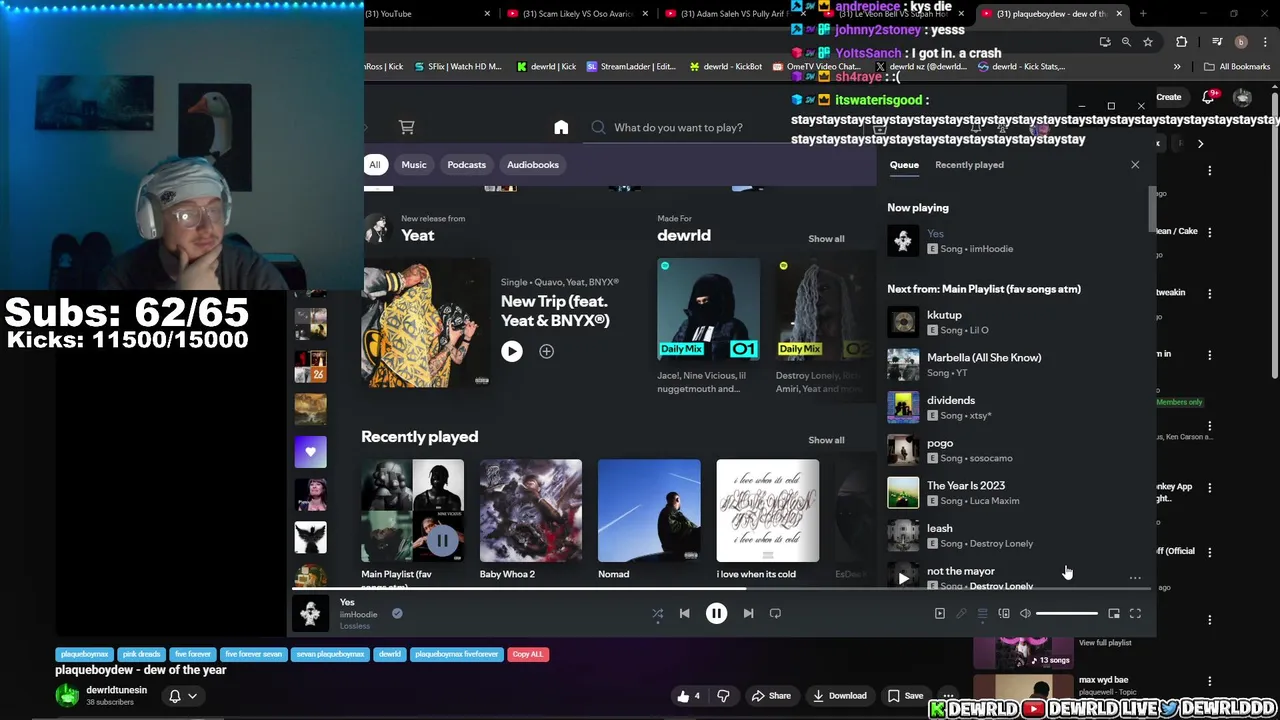Open the Spotify Home icon
1280x720 pixels.
[561, 127]
